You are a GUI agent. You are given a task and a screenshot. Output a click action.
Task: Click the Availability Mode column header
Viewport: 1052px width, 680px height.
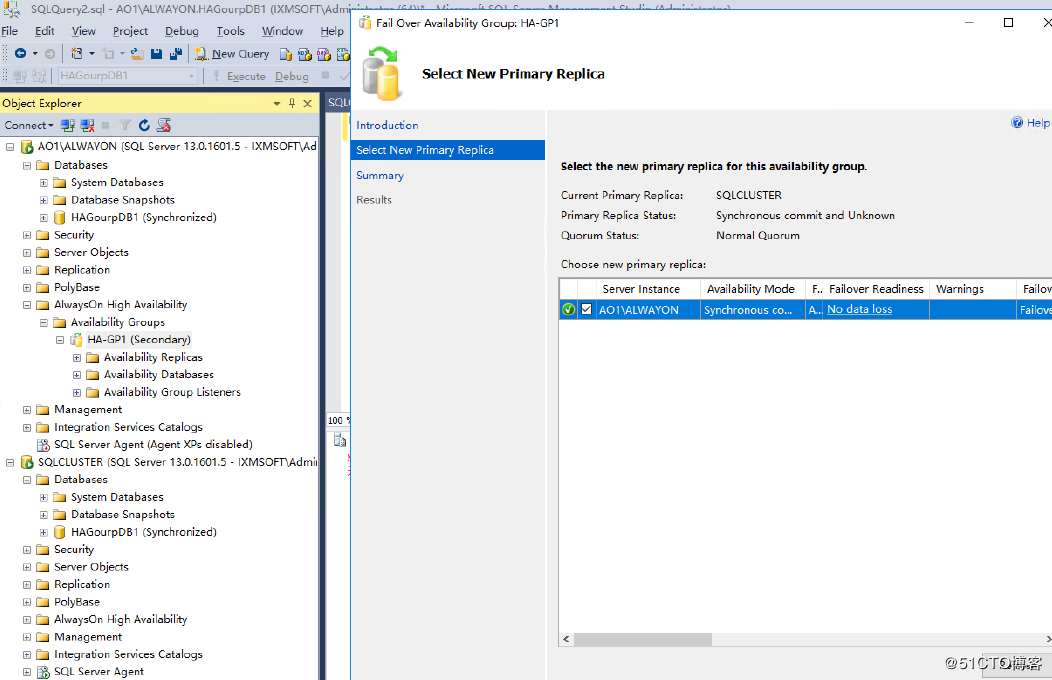point(751,289)
